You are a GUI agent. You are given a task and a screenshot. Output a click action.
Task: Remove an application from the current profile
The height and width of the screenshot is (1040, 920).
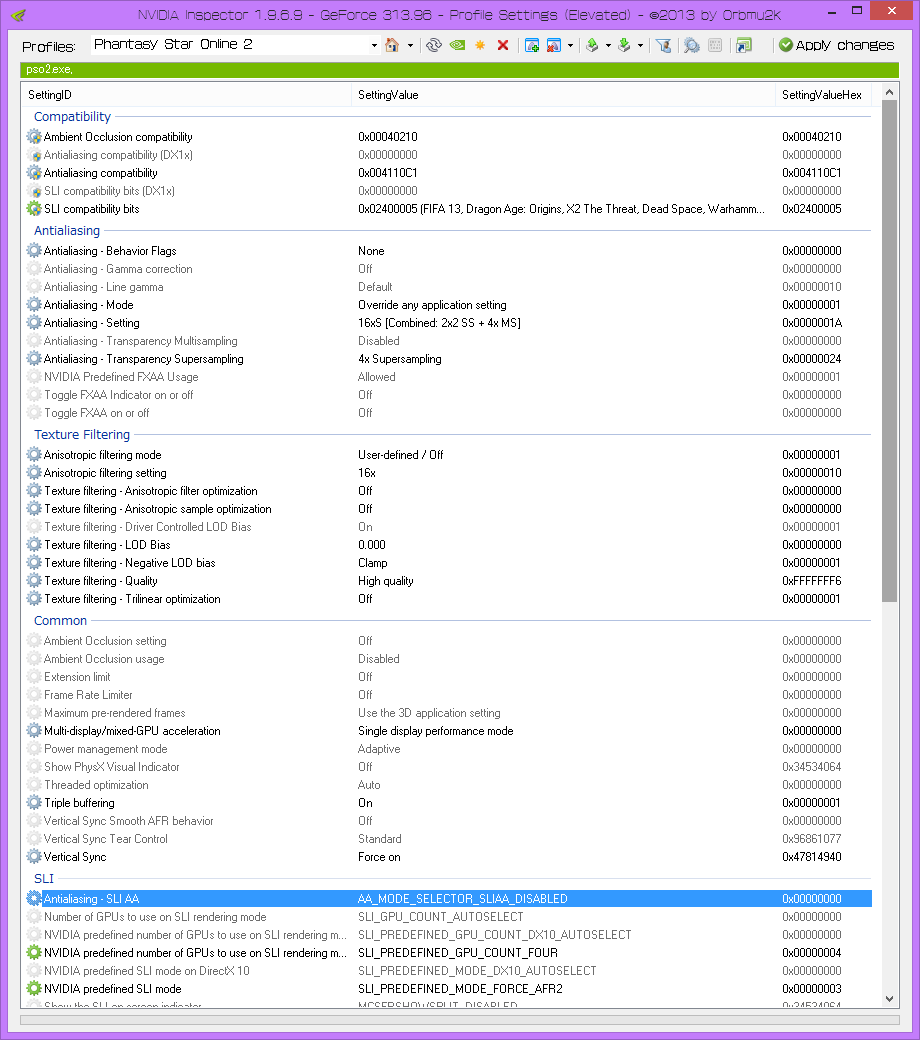[x=554, y=45]
